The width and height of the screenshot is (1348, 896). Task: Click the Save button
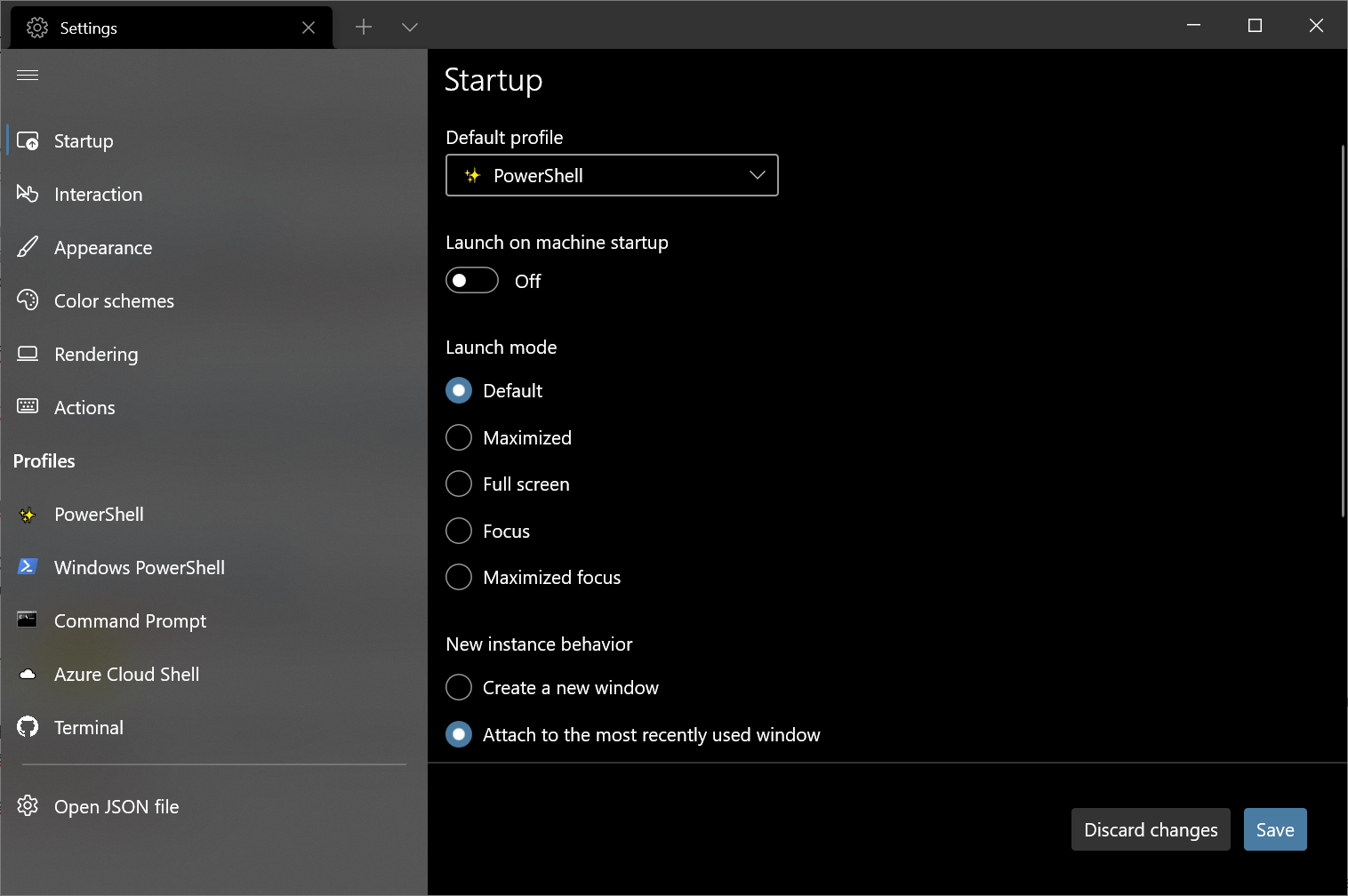coord(1275,829)
